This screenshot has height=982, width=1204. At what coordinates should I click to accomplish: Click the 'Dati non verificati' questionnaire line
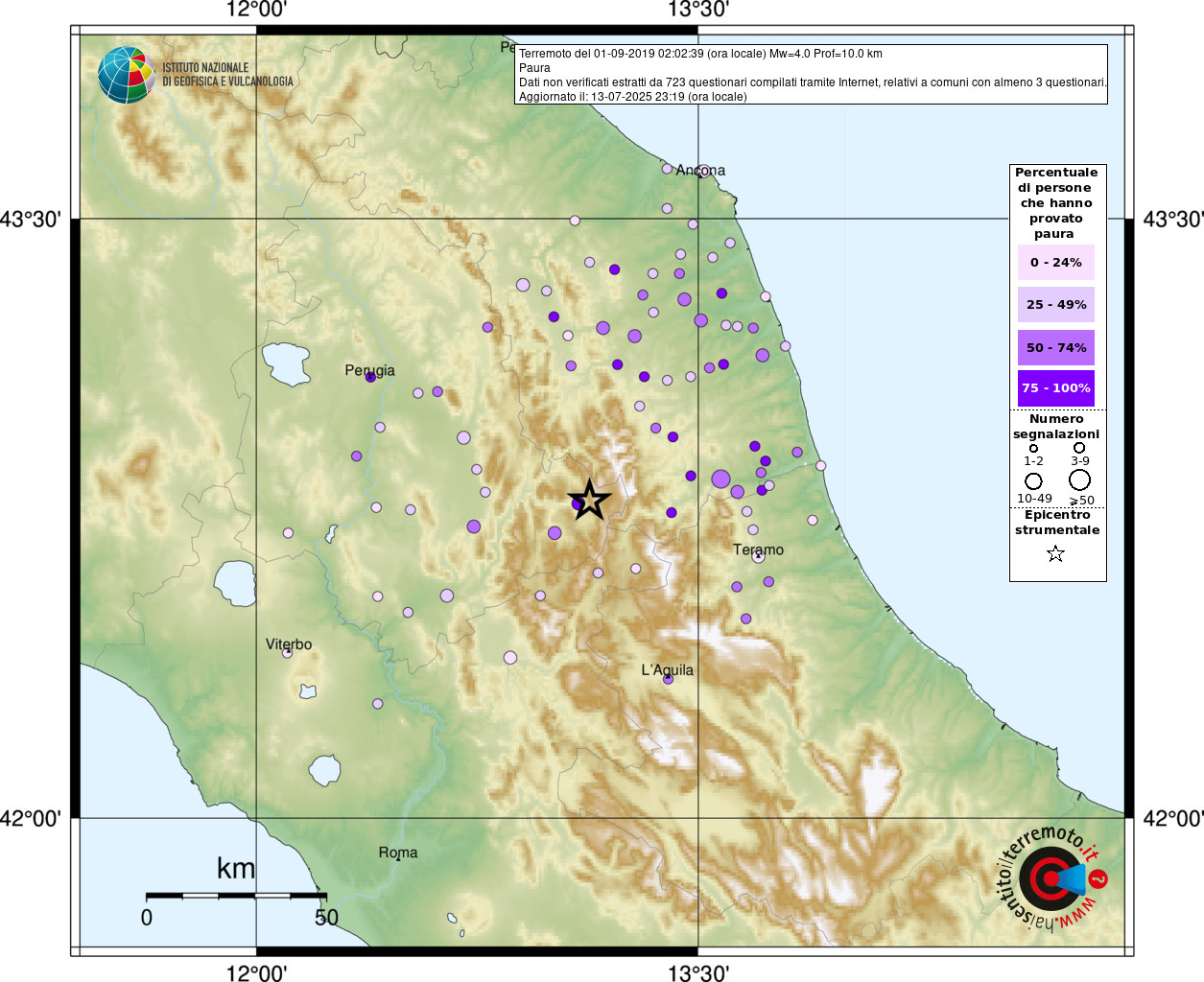point(813,82)
